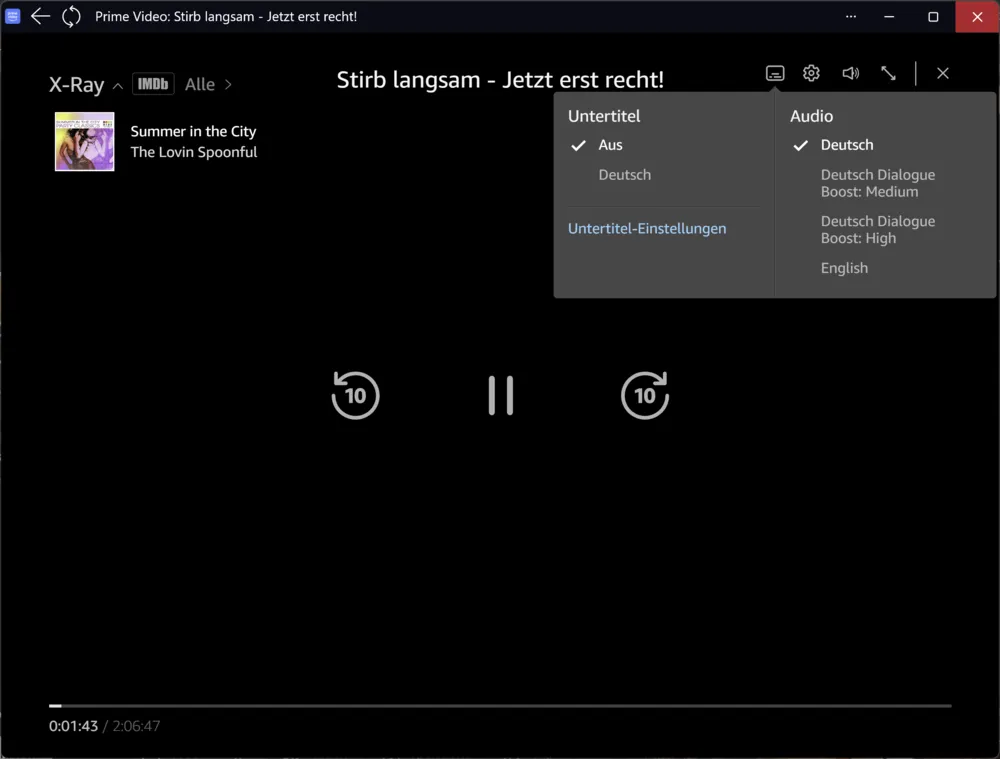The image size is (1000, 759).
Task: Skip forward 10 seconds
Action: (x=645, y=395)
